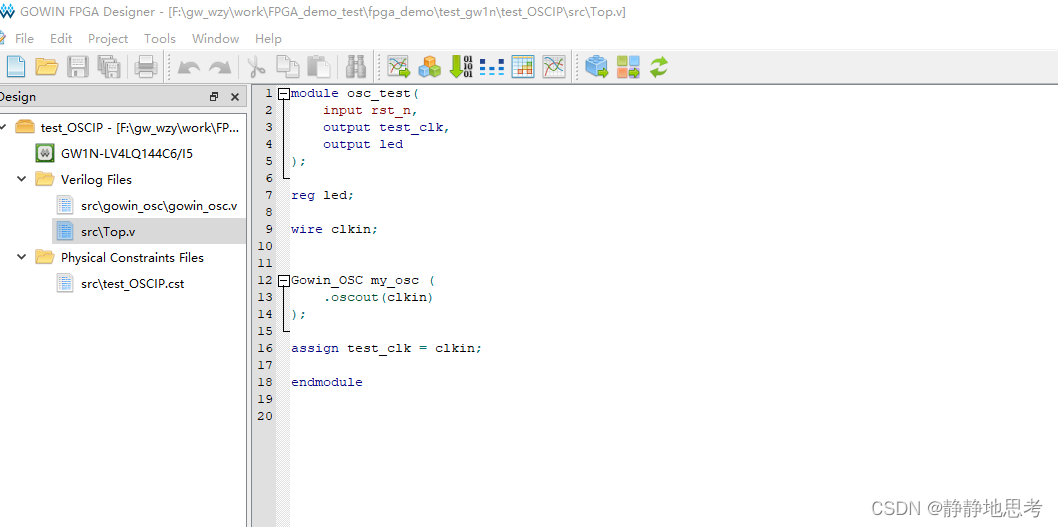Click the Print toolbar icon
Viewport: 1058px width, 527px height.
click(146, 66)
